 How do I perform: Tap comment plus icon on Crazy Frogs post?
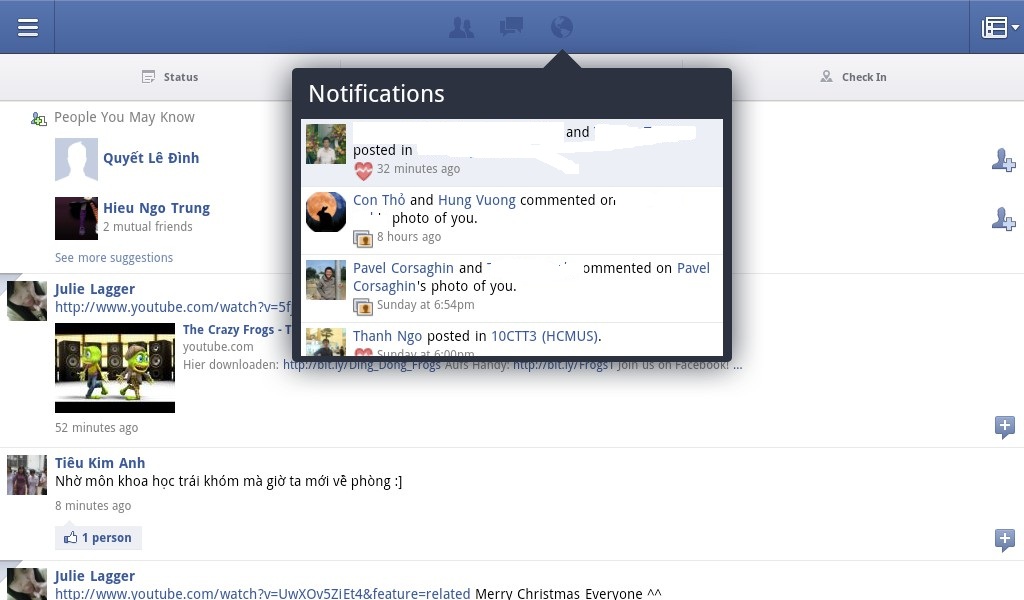click(1004, 427)
